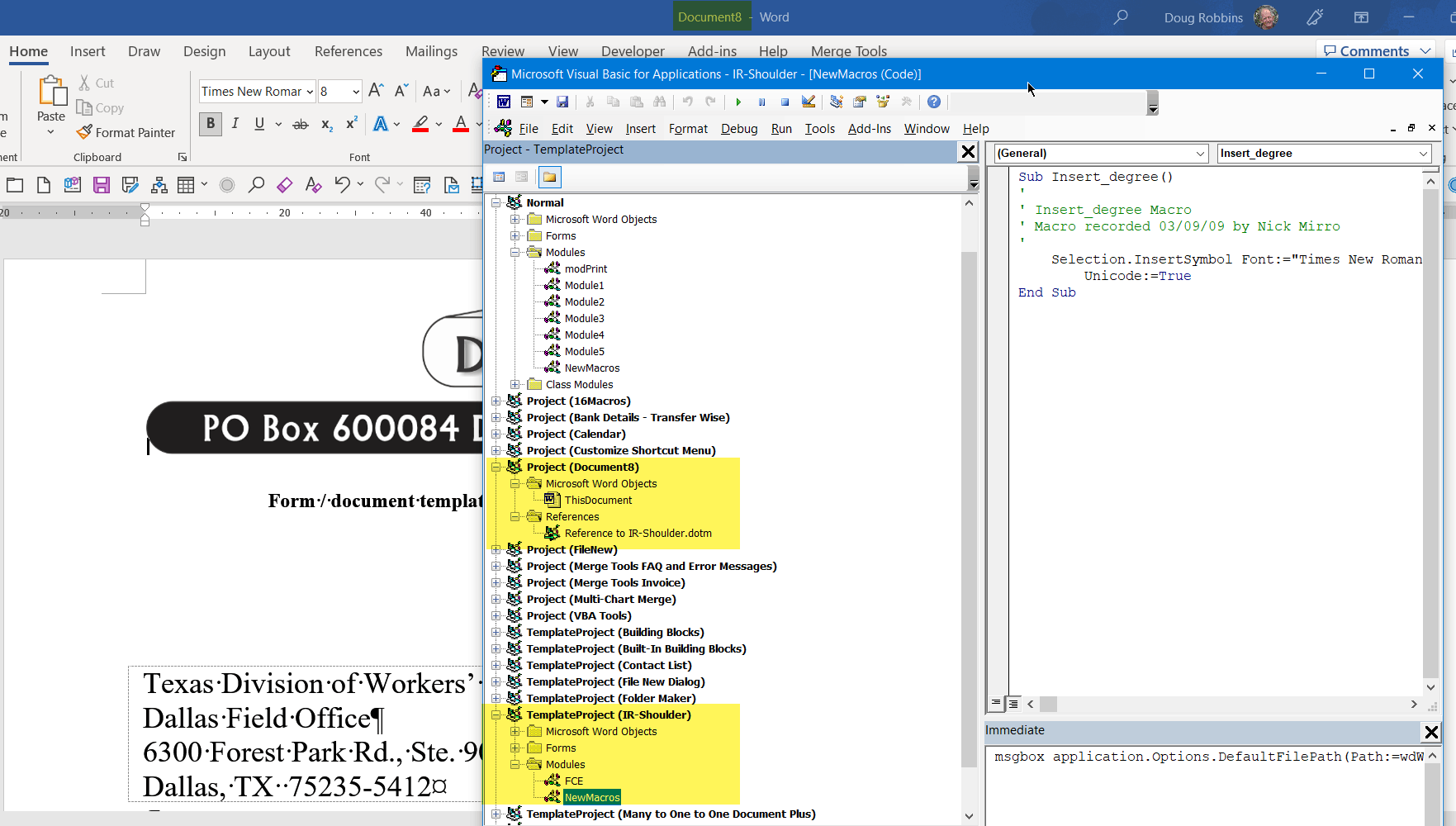Click the magnifier Search icon in Word quick toolbar
This screenshot has width=1456, height=826.
click(x=256, y=185)
